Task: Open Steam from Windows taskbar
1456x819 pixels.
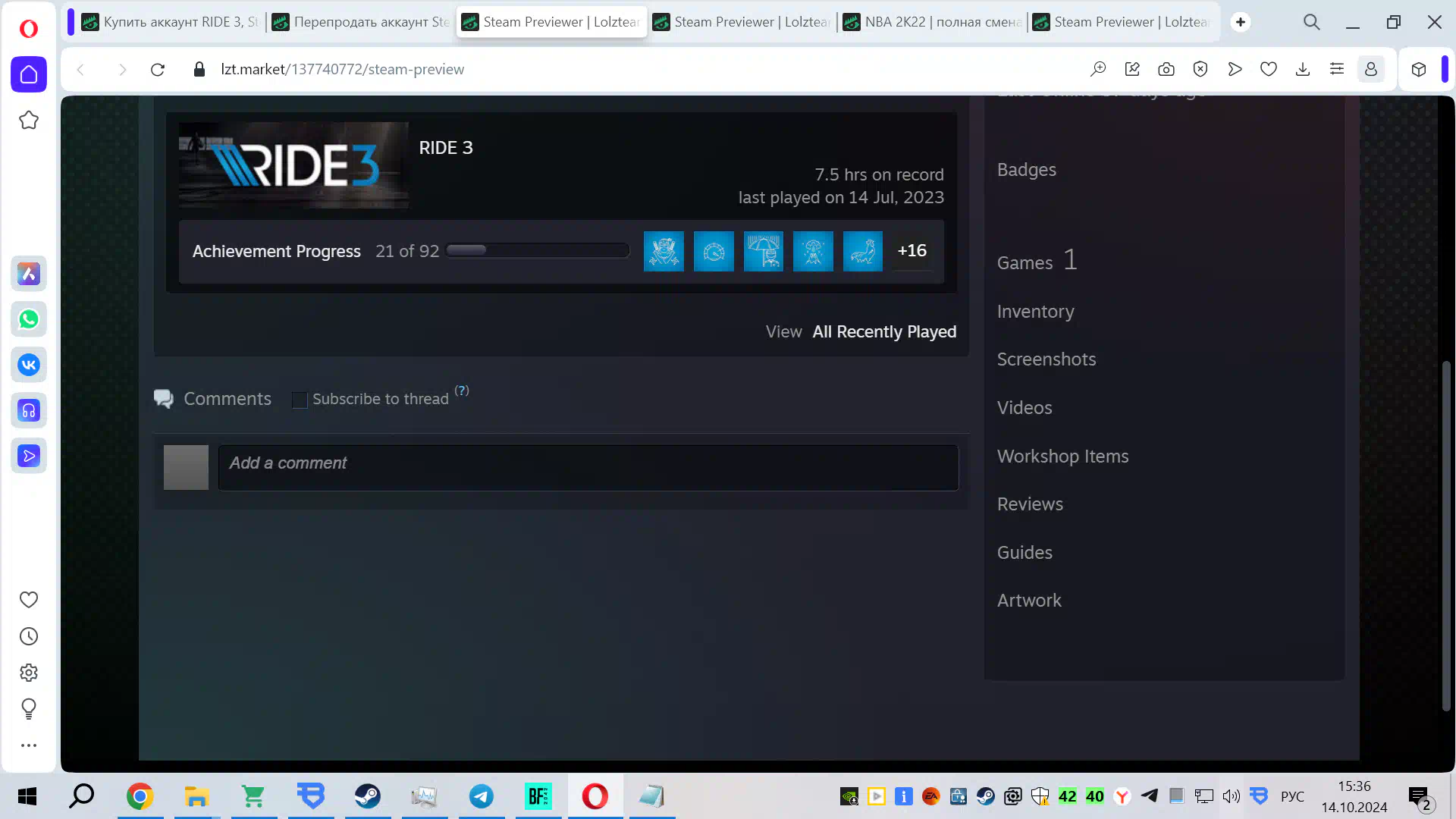Action: pos(368,796)
